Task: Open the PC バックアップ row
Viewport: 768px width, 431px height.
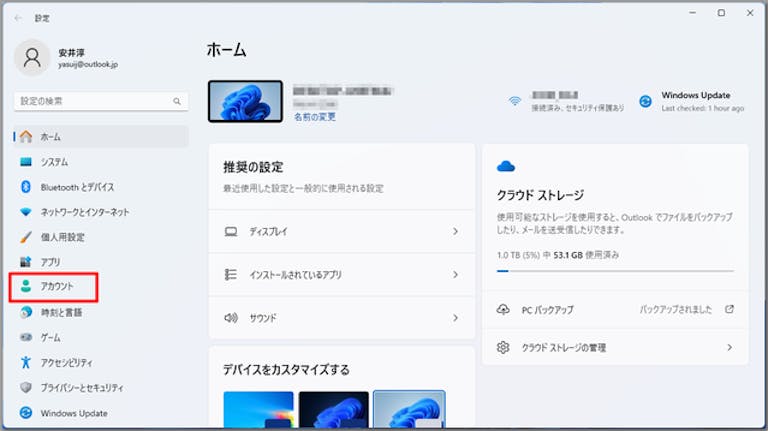Action: pyautogui.click(x=615, y=309)
